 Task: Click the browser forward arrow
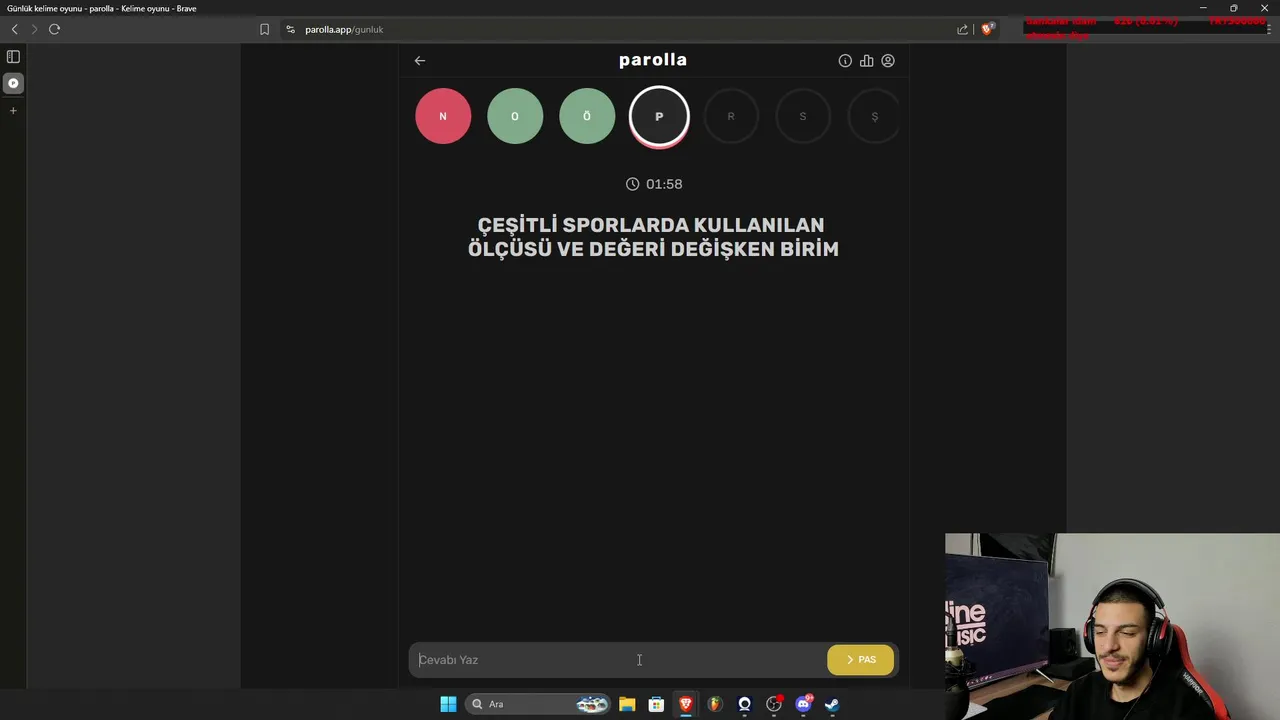(34, 29)
